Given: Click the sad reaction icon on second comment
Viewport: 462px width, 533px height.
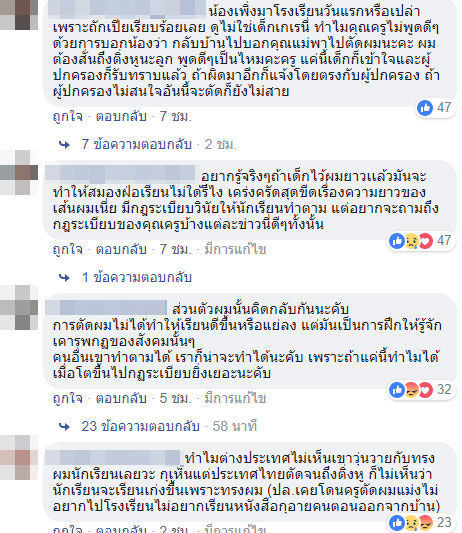Looking at the screenshot, I should (x=412, y=241).
